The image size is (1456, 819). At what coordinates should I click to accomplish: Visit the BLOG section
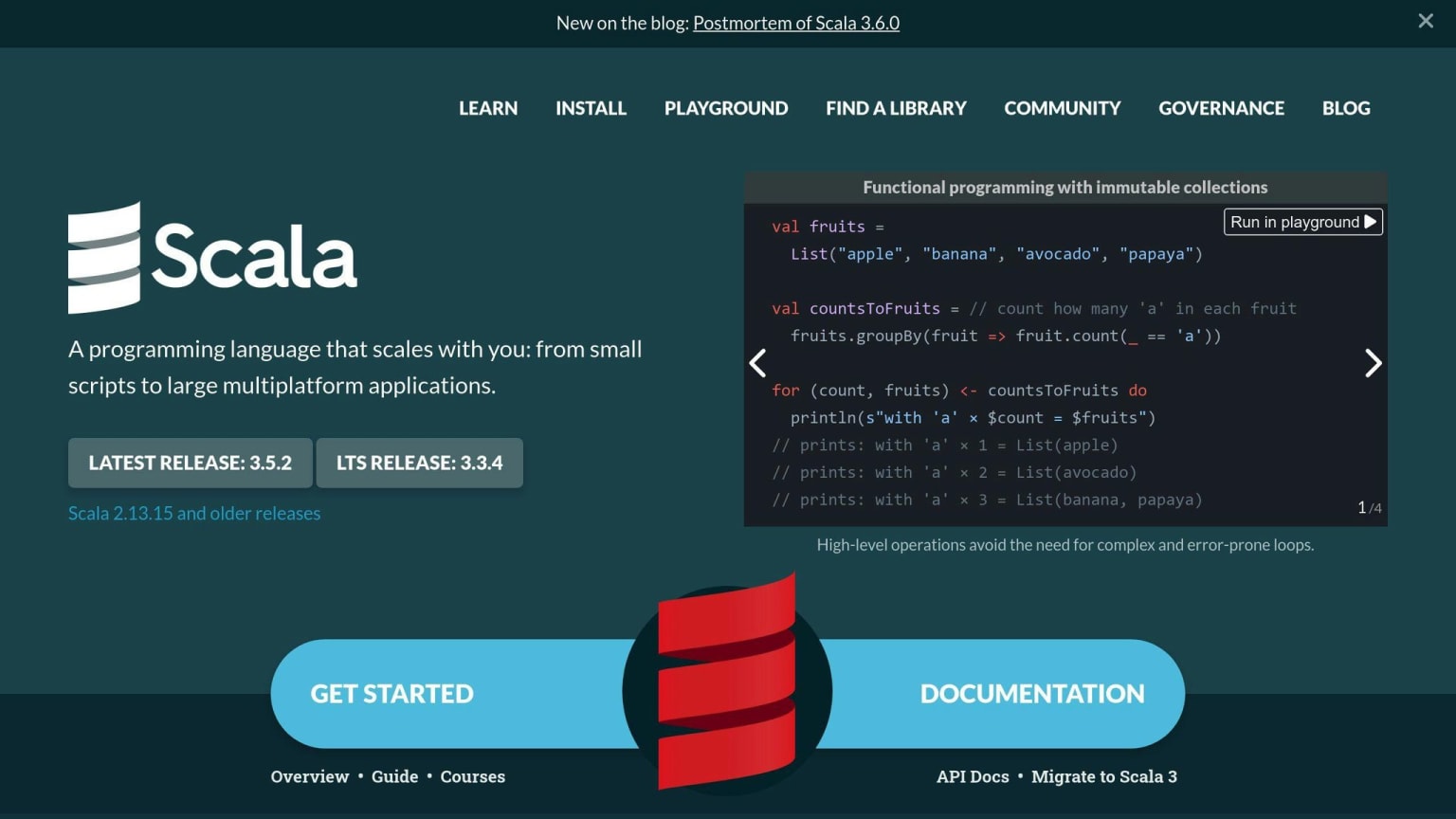point(1346,108)
